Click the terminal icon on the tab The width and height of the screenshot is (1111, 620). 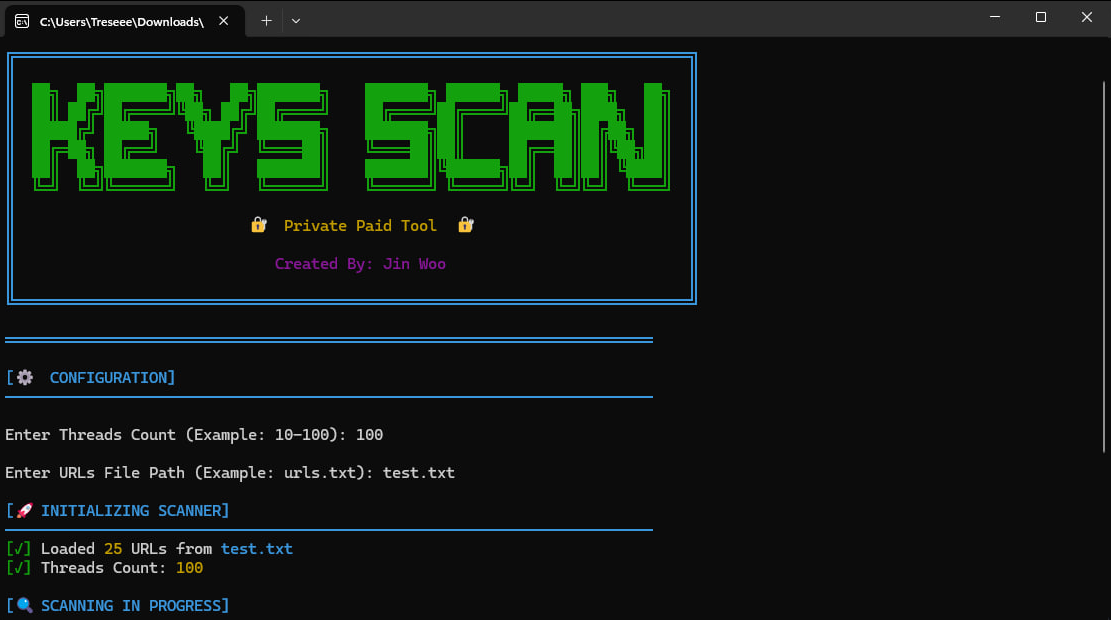[22, 21]
